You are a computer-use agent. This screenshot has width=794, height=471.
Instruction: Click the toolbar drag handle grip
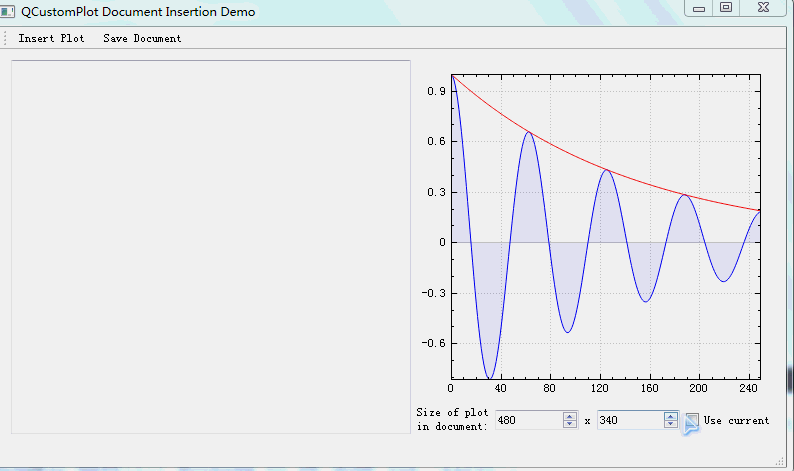click(x=5, y=38)
